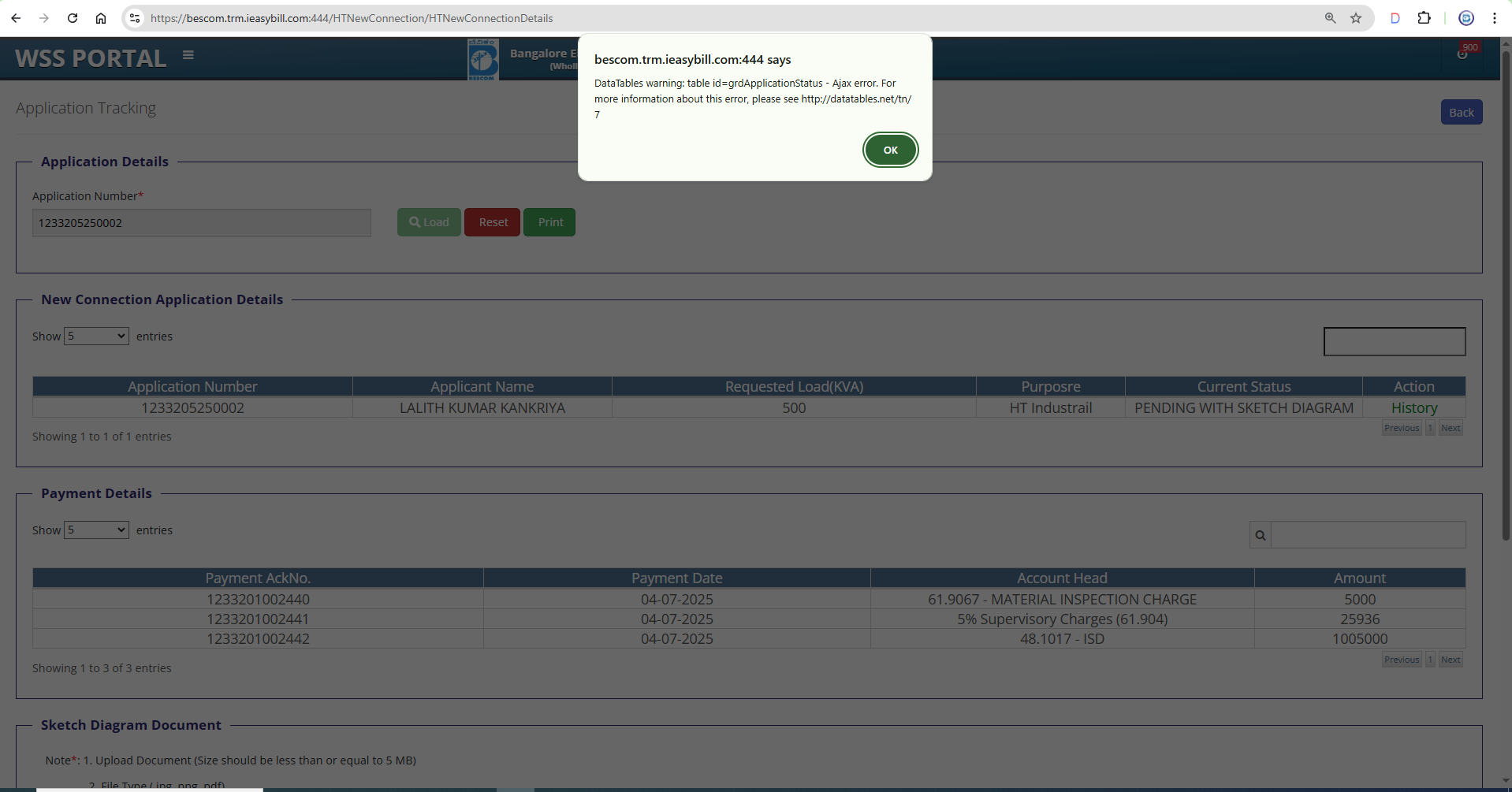Click Previous under New Connection table
The image size is (1512, 792).
(1402, 428)
